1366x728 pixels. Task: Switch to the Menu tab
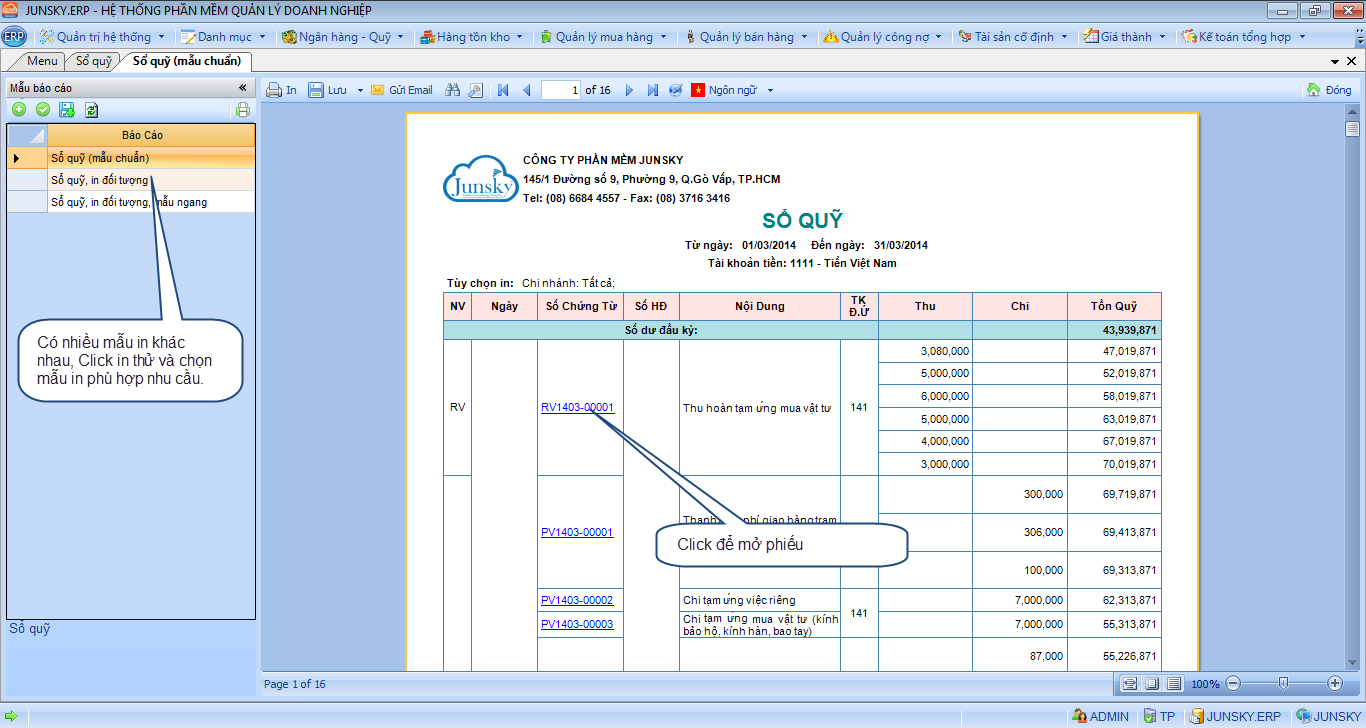coord(42,61)
